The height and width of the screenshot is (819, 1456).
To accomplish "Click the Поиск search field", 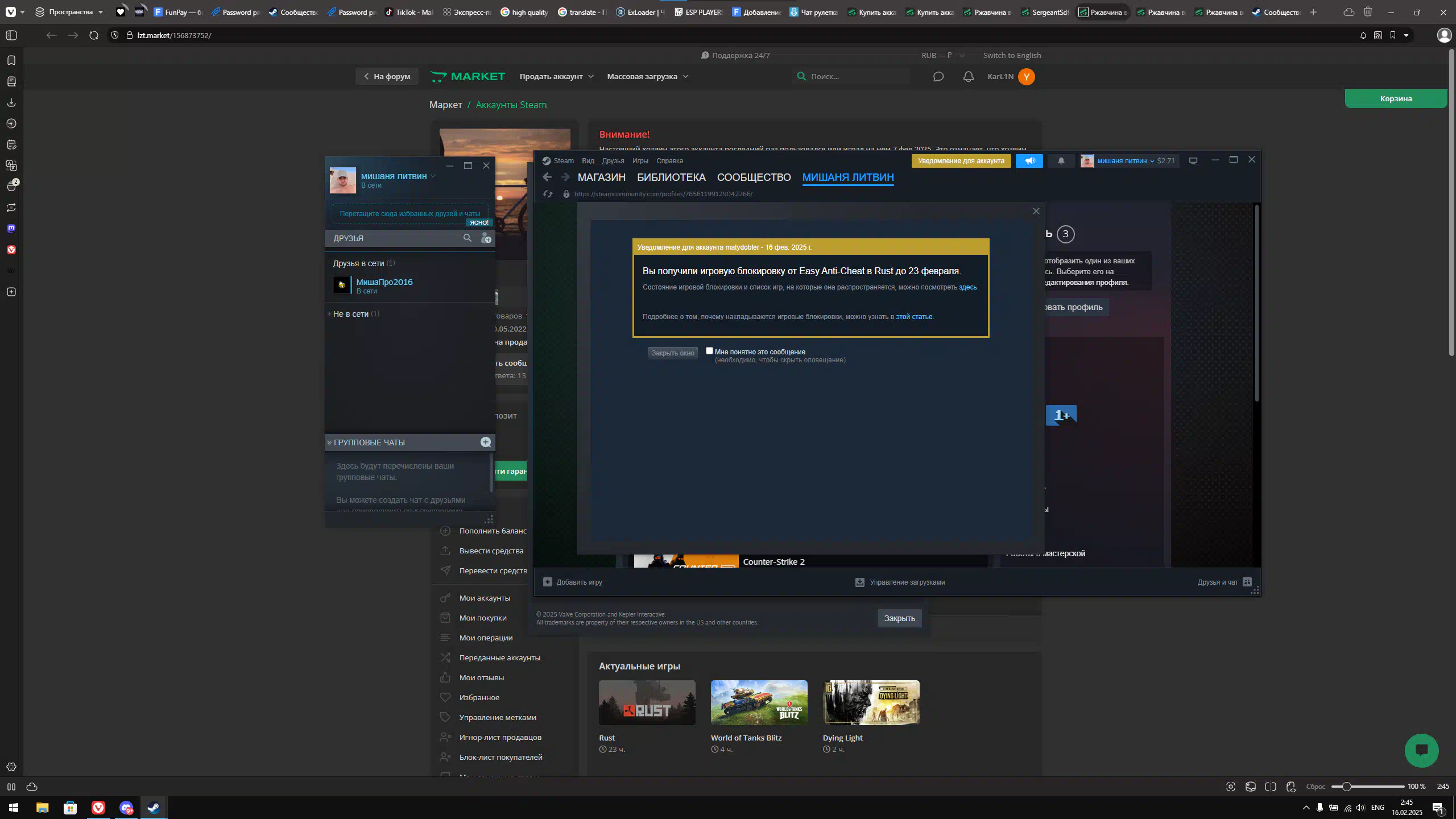I will pyautogui.click(x=850, y=76).
